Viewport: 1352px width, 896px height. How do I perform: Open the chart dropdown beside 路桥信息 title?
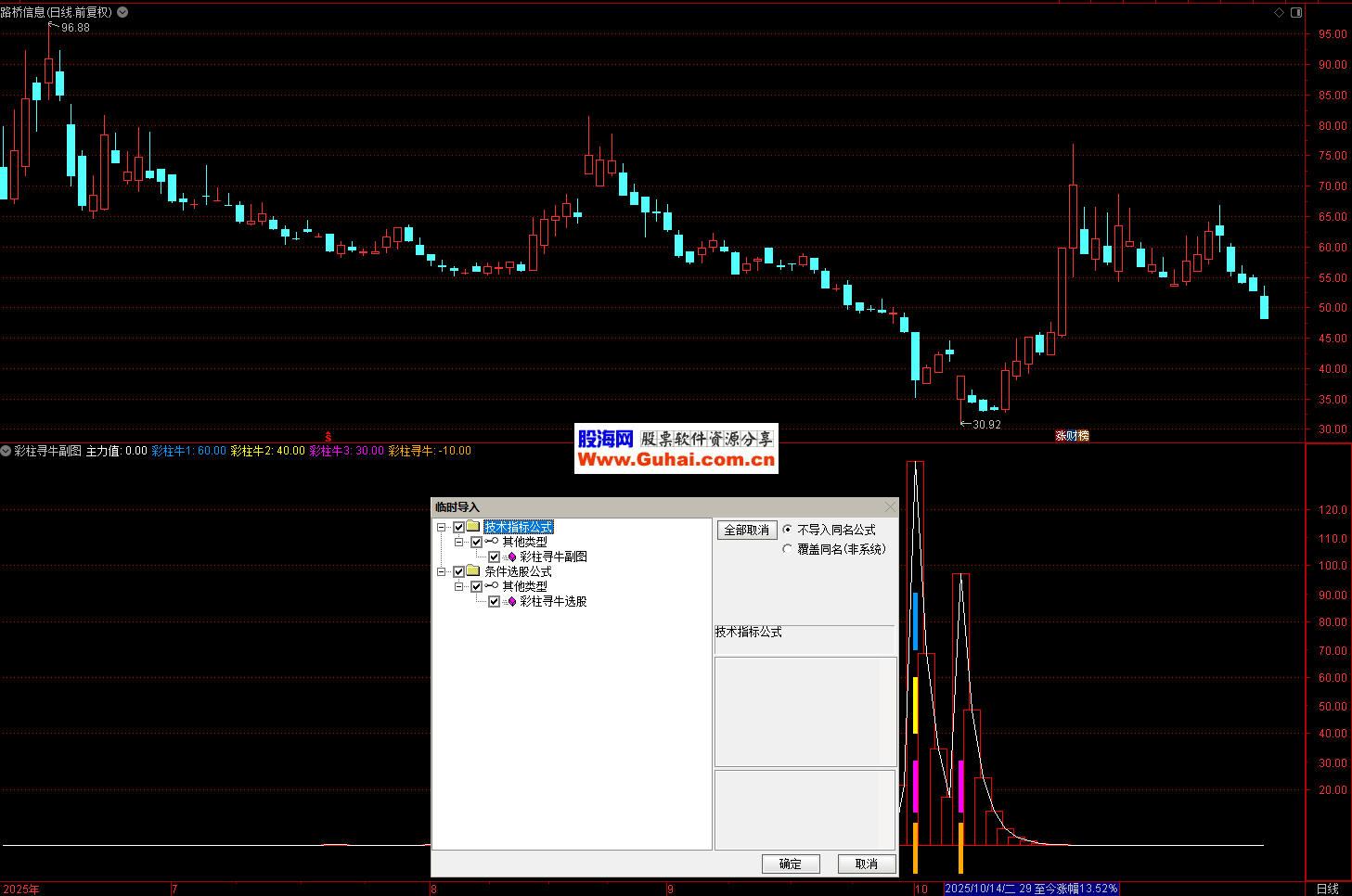click(x=122, y=12)
